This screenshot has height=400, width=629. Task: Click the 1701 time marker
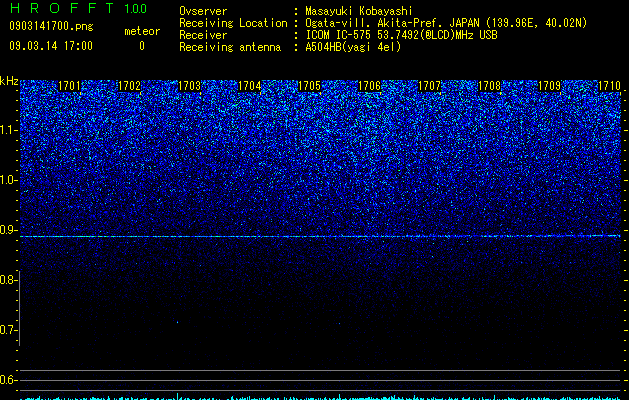[x=69, y=86]
